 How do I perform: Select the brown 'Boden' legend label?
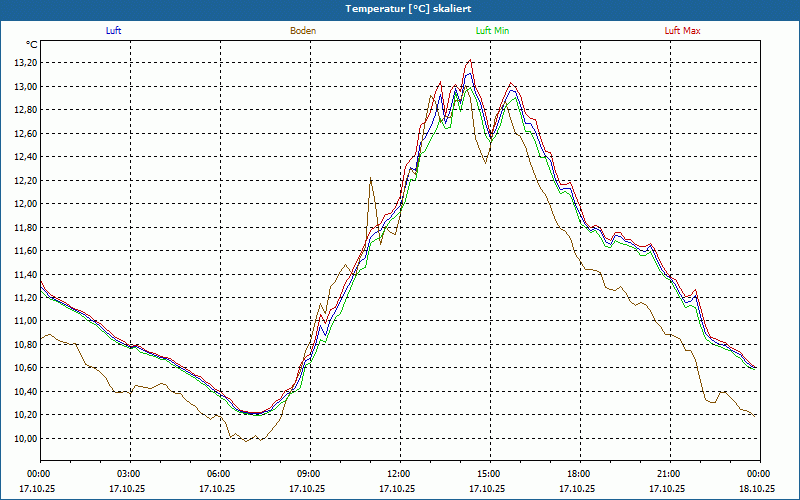point(303,31)
